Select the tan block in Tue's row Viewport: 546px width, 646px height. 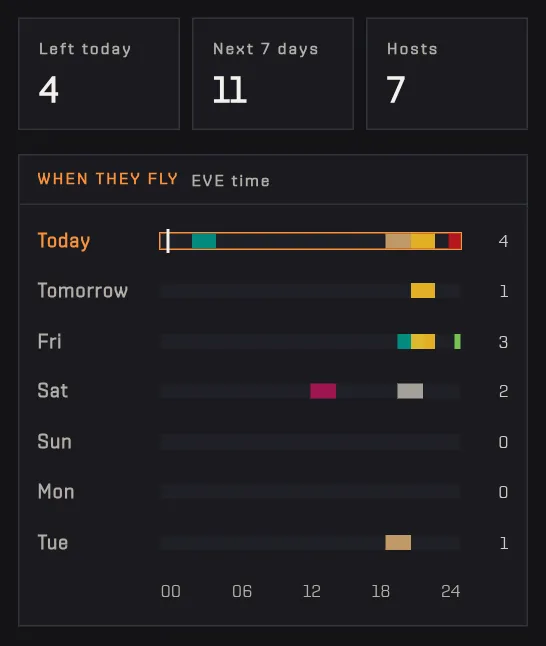(x=398, y=543)
